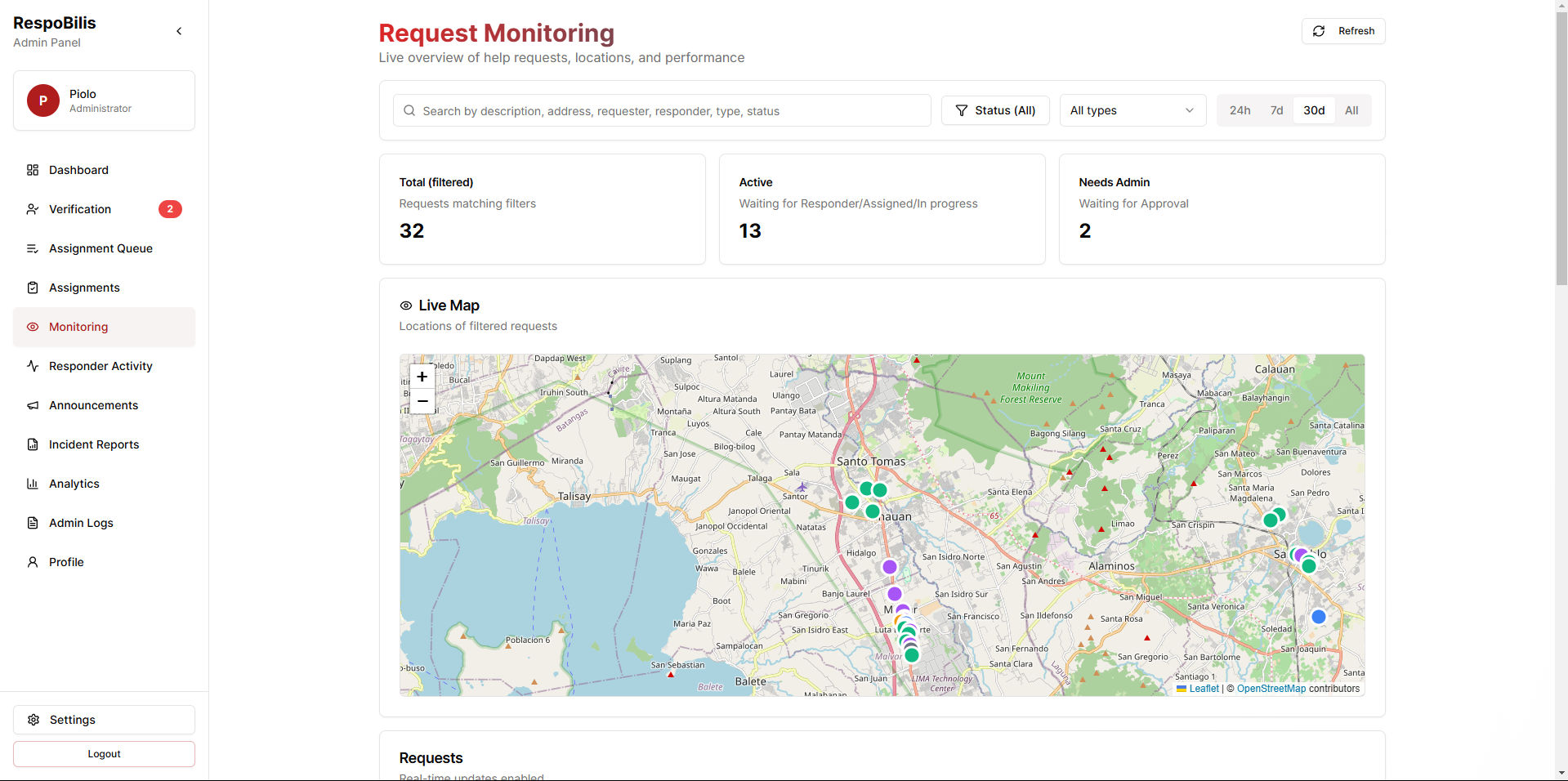
Task: Go to Responder Activity page
Action: (x=104, y=366)
